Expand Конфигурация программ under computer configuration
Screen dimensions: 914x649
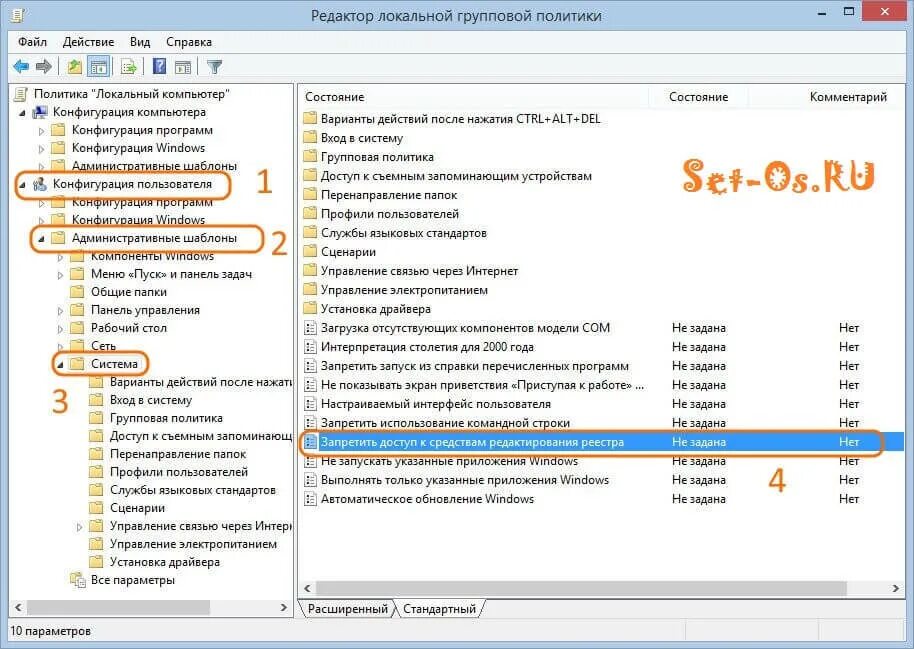tap(41, 131)
